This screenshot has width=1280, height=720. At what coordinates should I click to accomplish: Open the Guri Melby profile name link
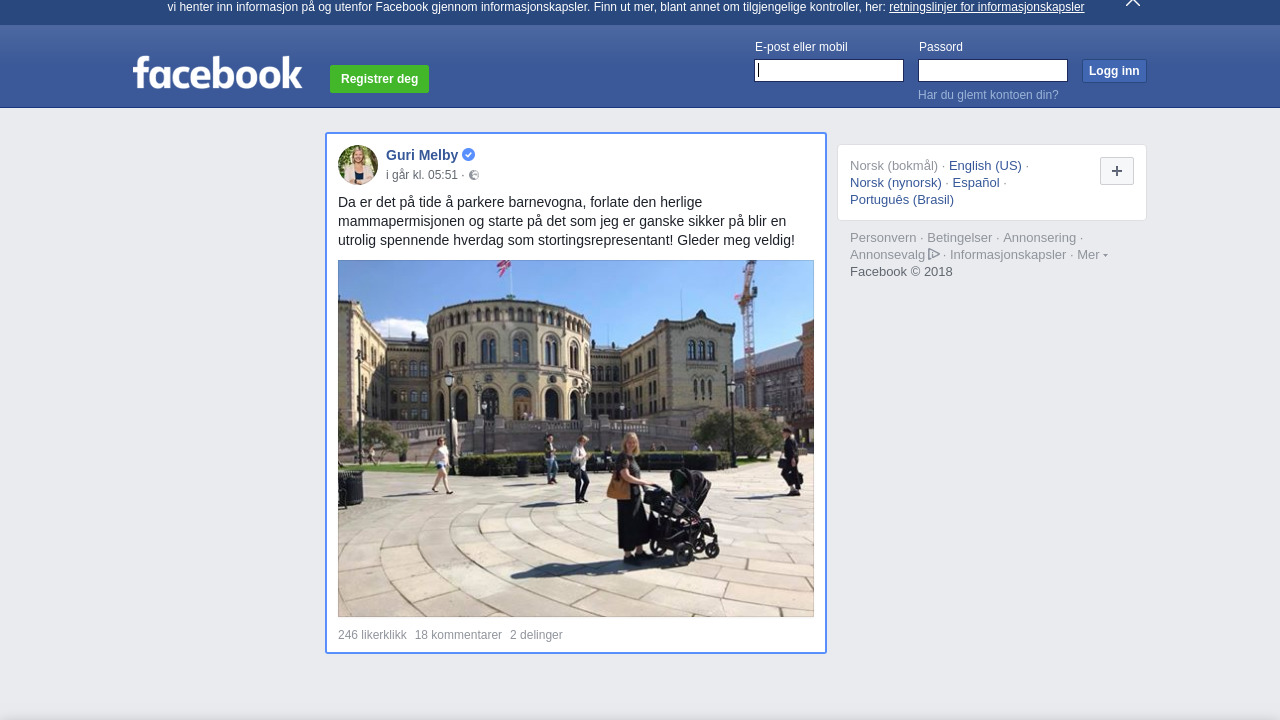click(x=422, y=155)
